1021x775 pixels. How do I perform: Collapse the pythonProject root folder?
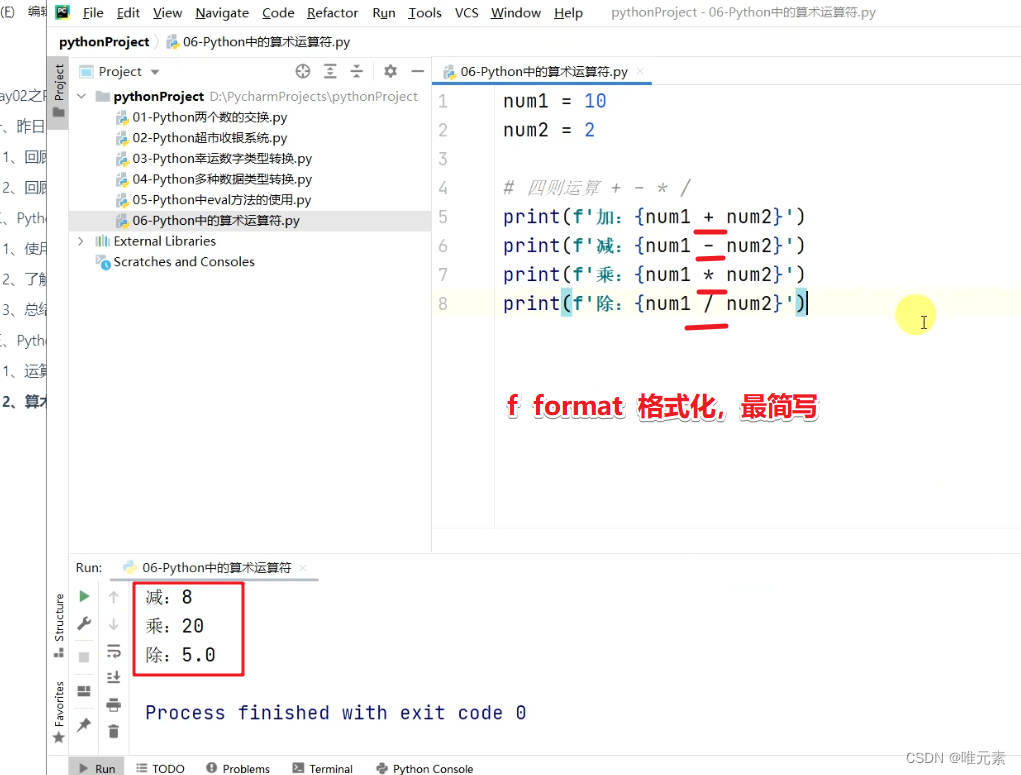click(x=81, y=96)
